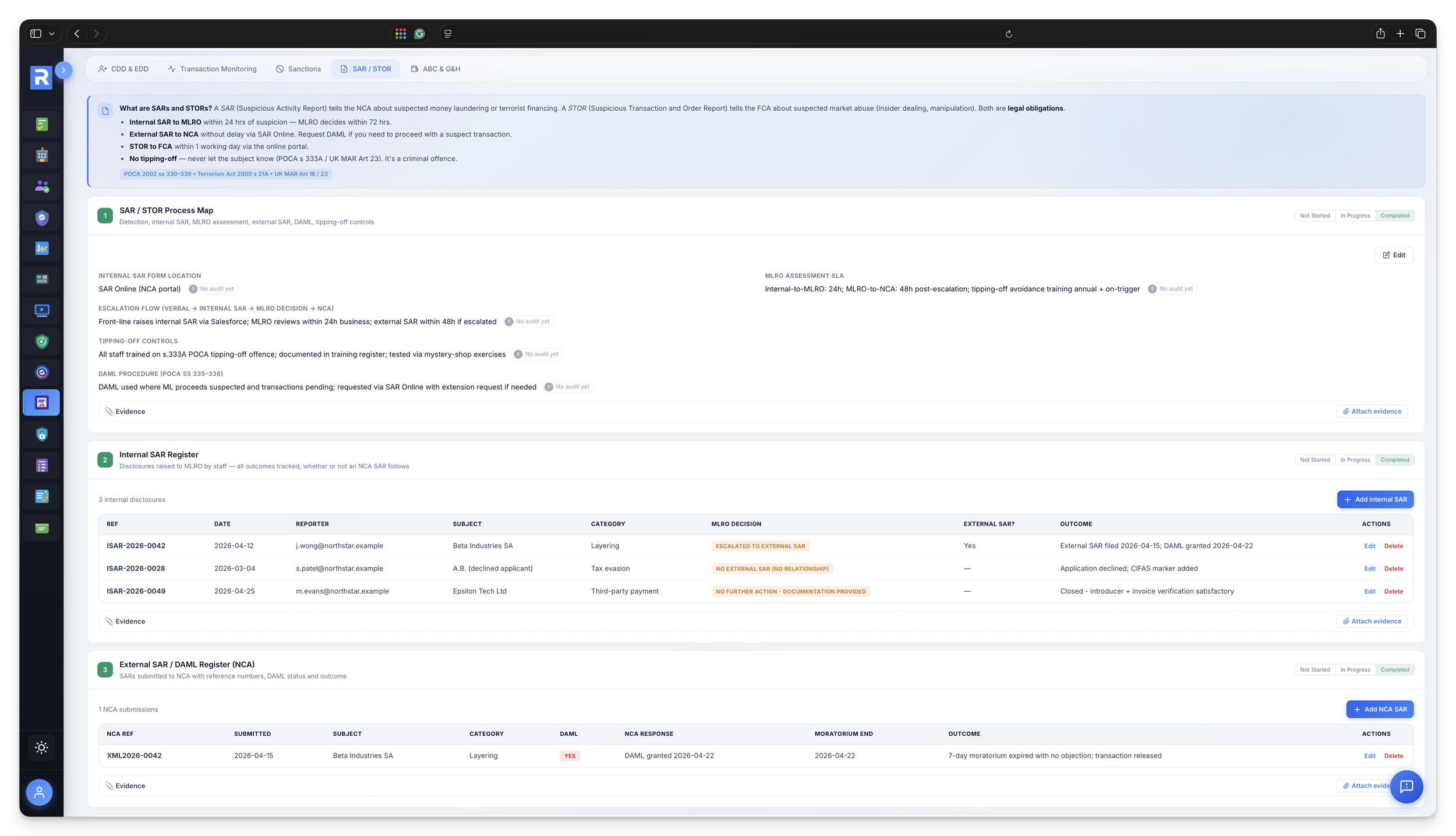The height and width of the screenshot is (836, 1456).
Task: Open the blue note-with-pencil sidebar icon
Action: pyautogui.click(x=41, y=496)
